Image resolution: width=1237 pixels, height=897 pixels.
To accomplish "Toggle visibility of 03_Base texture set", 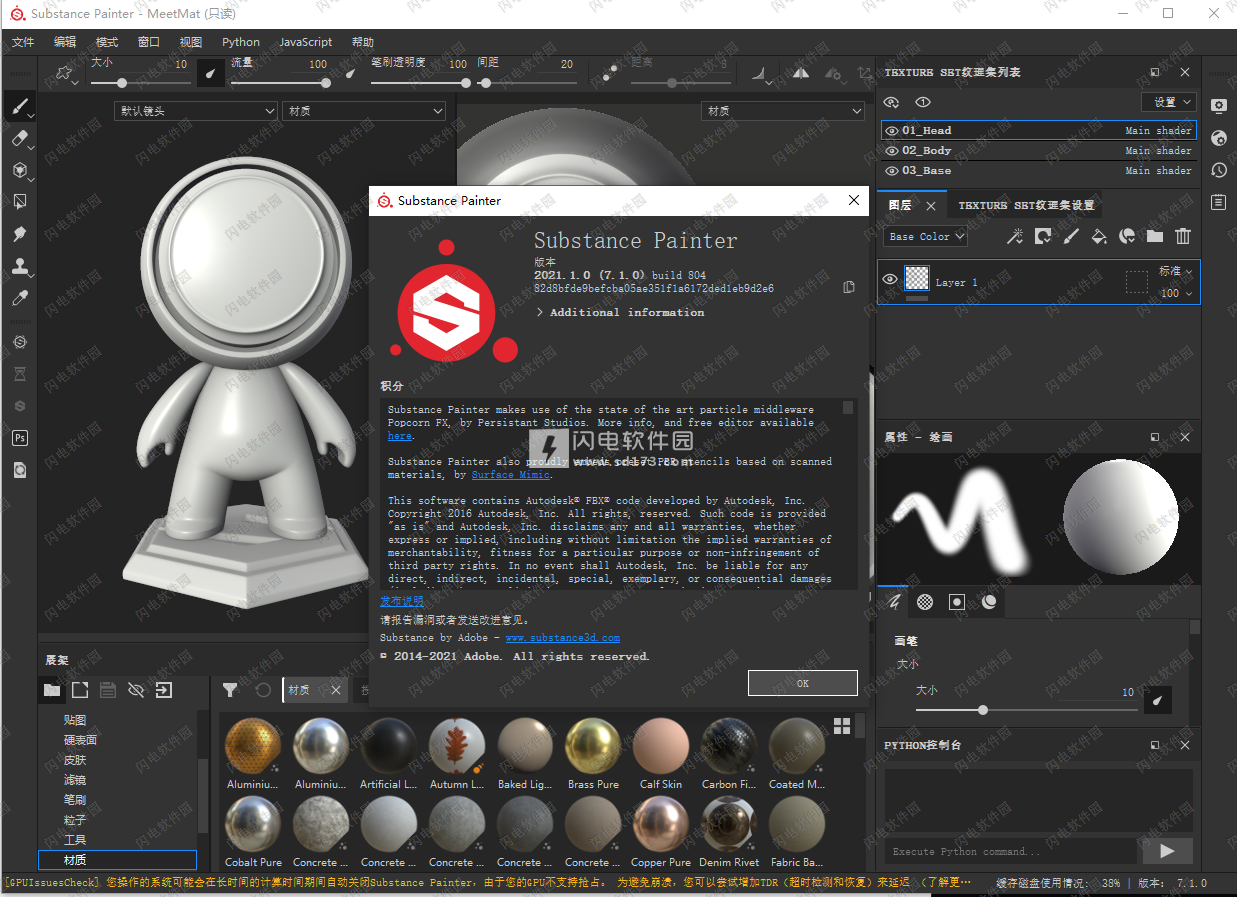I will [x=892, y=170].
